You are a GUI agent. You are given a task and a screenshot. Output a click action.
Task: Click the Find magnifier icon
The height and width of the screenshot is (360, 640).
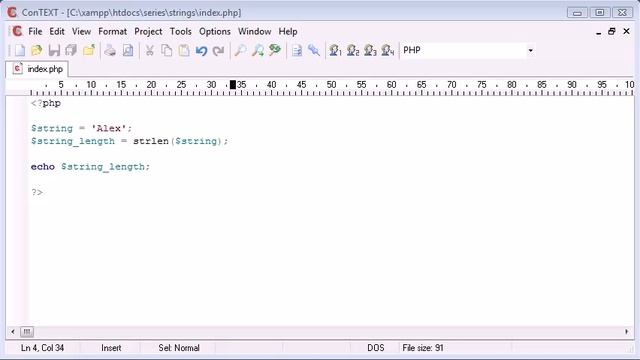coord(240,50)
